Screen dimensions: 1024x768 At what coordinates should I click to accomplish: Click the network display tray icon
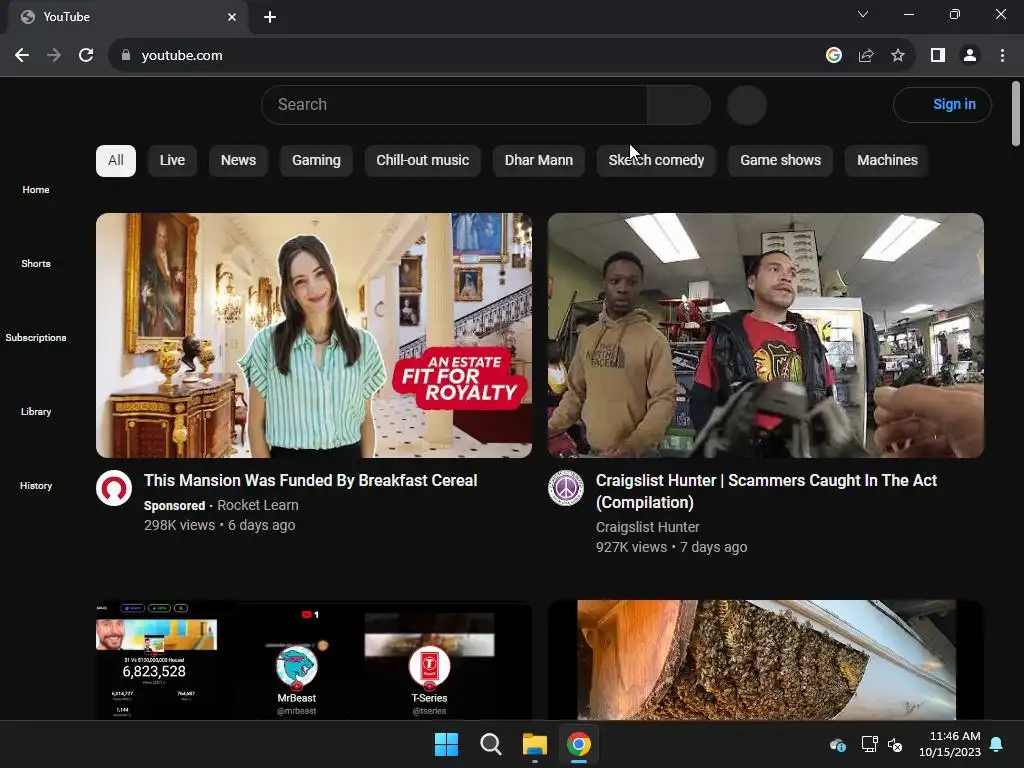[869, 744]
